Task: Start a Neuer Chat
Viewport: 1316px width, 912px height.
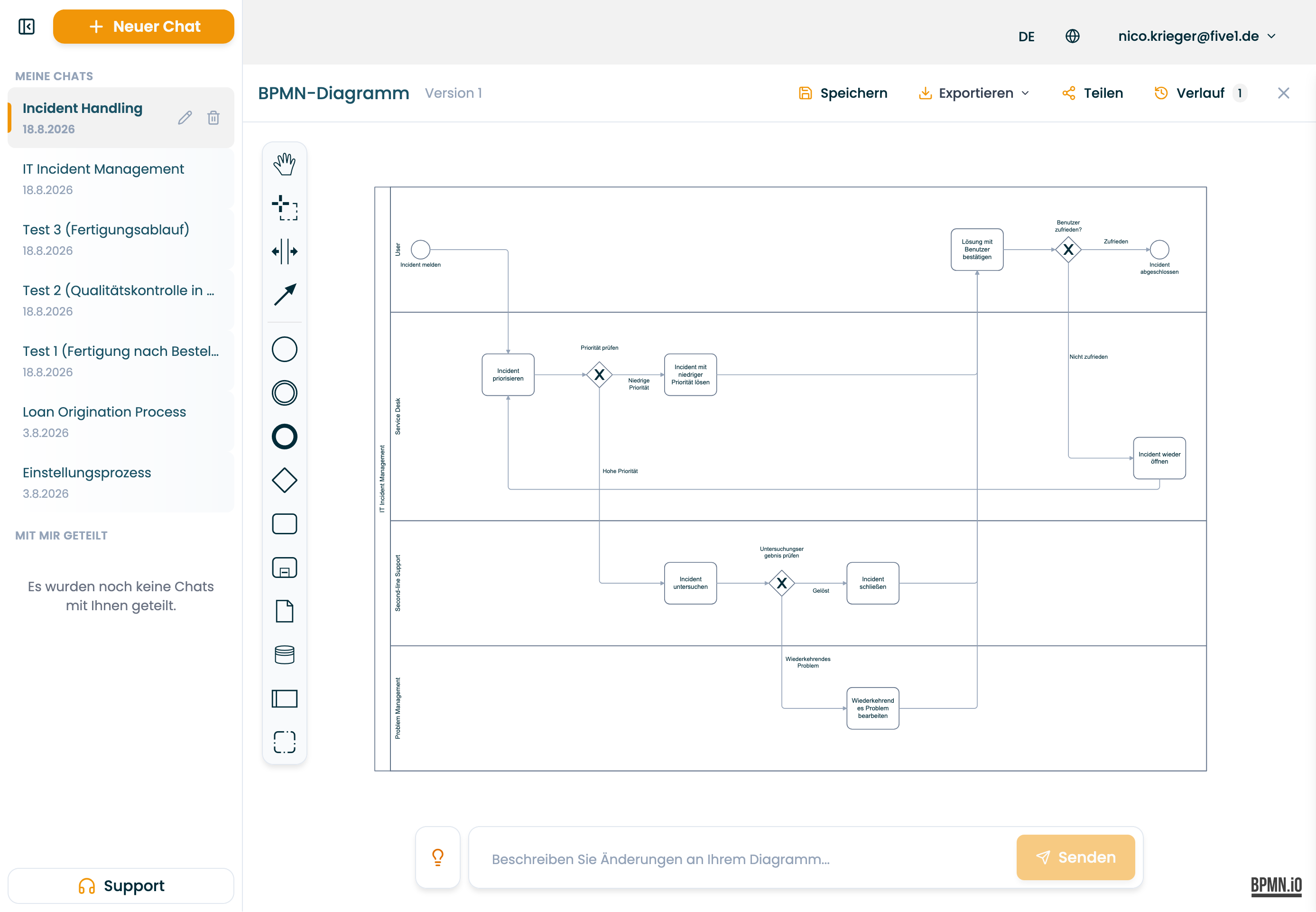Action: point(143,26)
